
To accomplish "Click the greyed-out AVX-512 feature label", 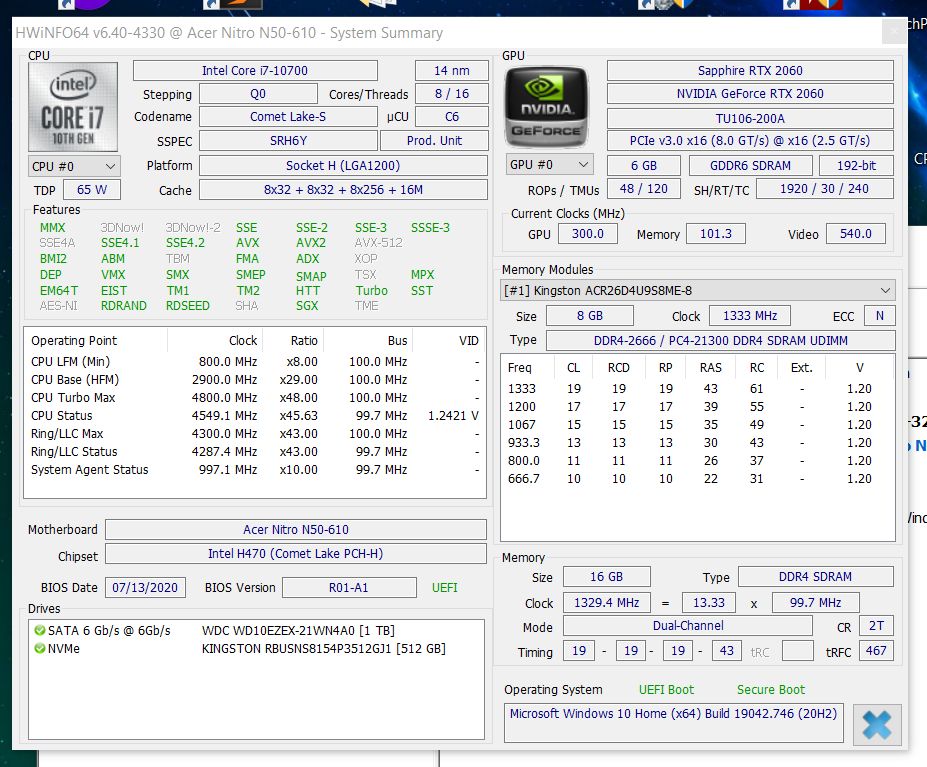I will coord(378,243).
